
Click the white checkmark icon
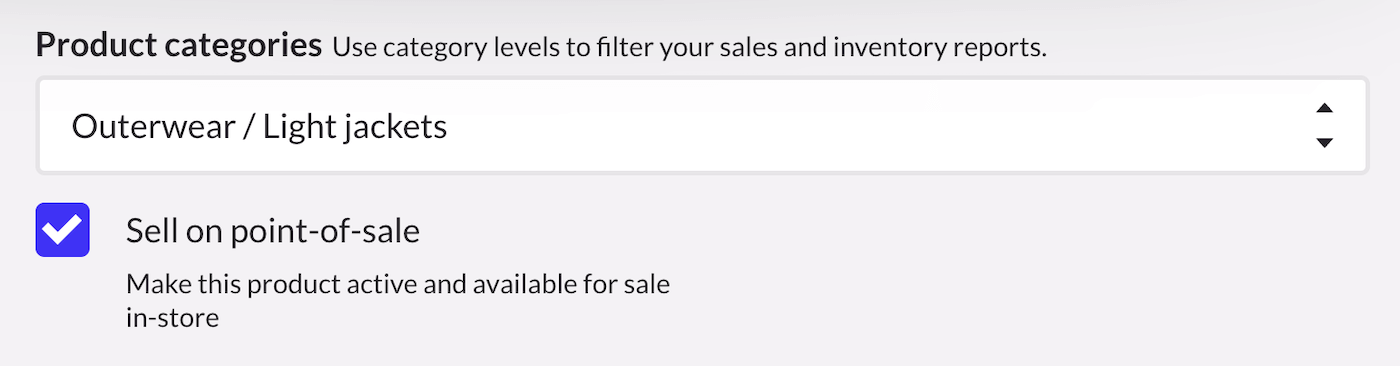pos(63,231)
